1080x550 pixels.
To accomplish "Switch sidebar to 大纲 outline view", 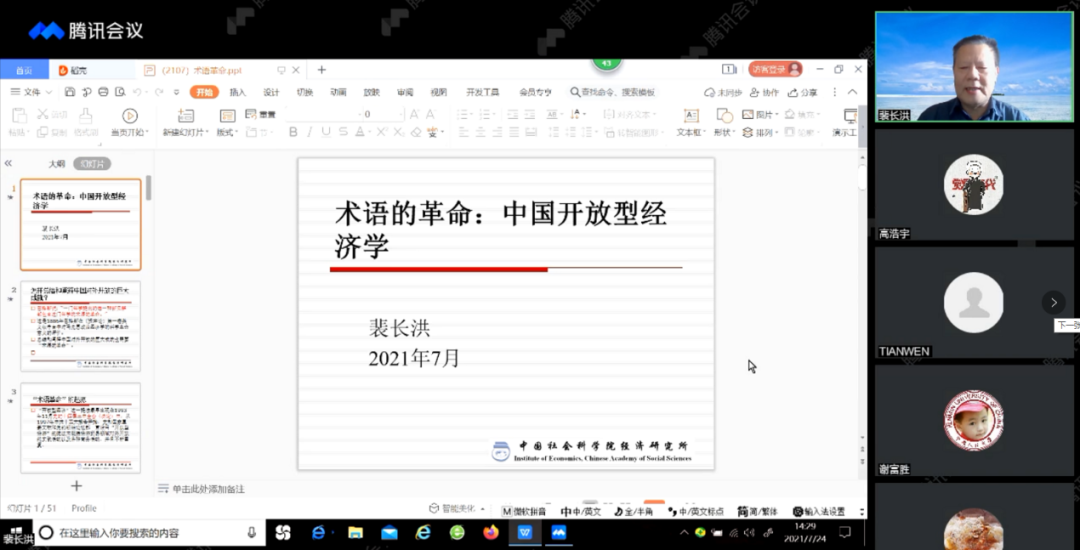I will (57, 163).
